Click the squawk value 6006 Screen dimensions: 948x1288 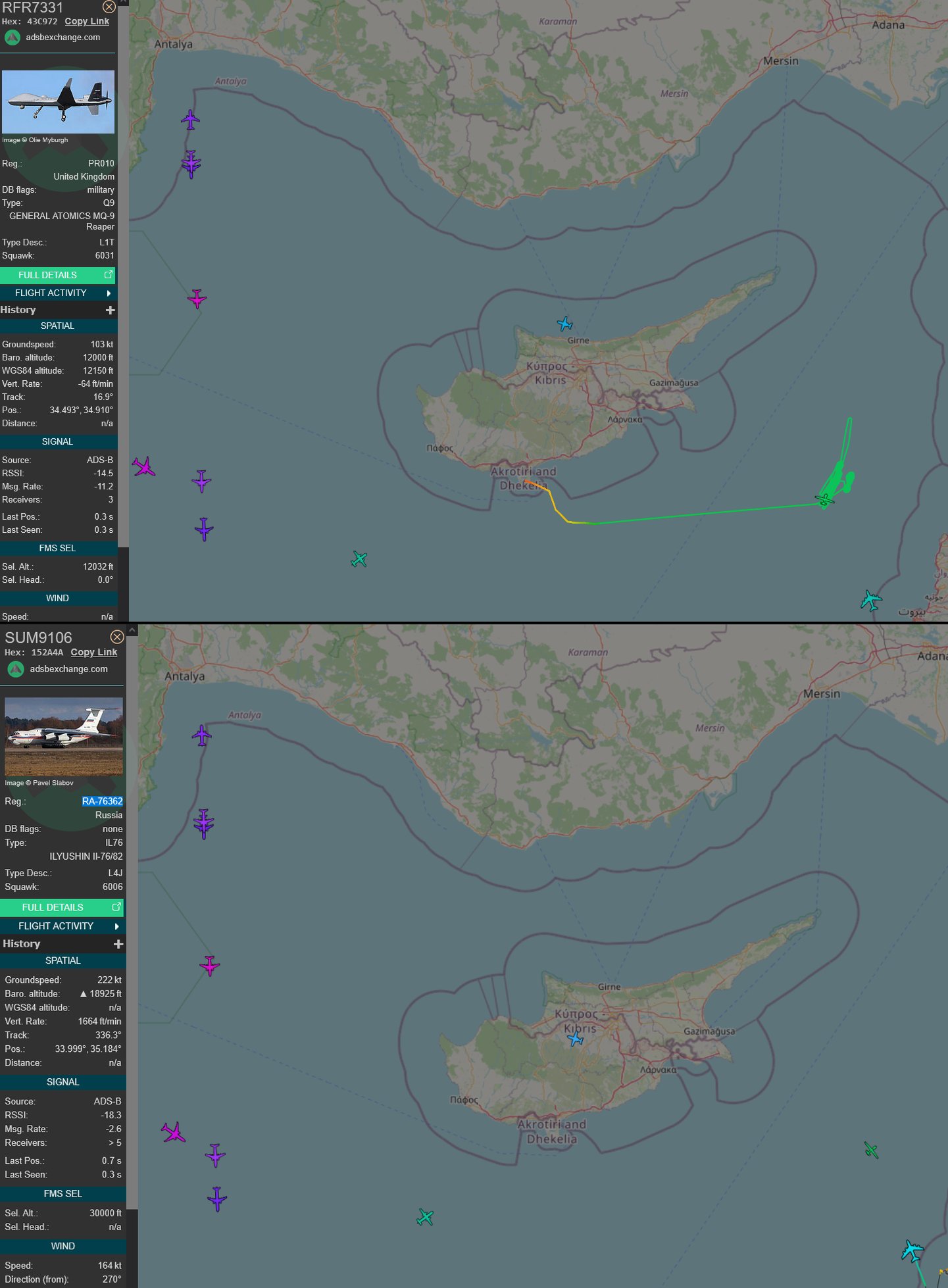(x=112, y=887)
